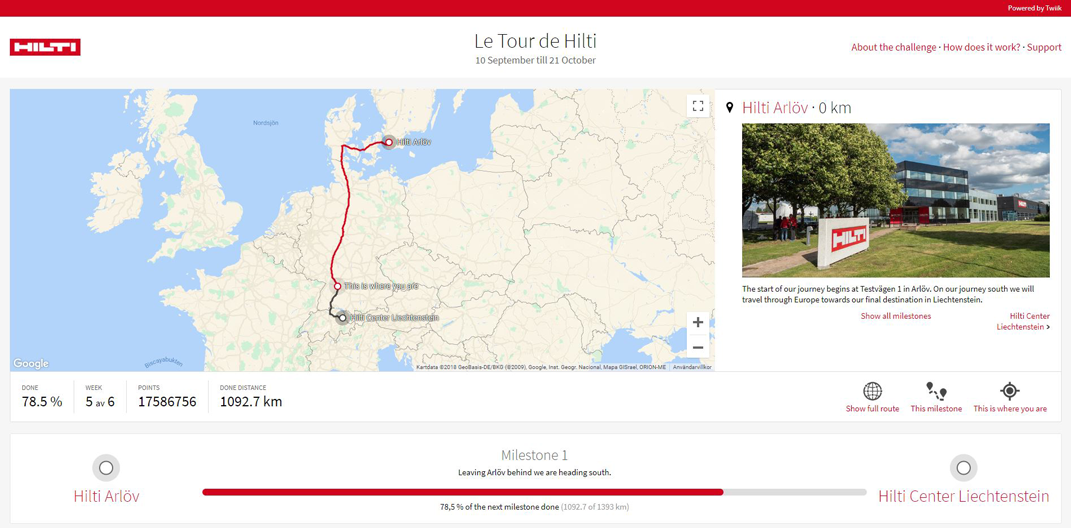Viewport: 1071px width, 528px height.
Task: Click the 1092.7 km done distance value
Action: [x=251, y=402]
